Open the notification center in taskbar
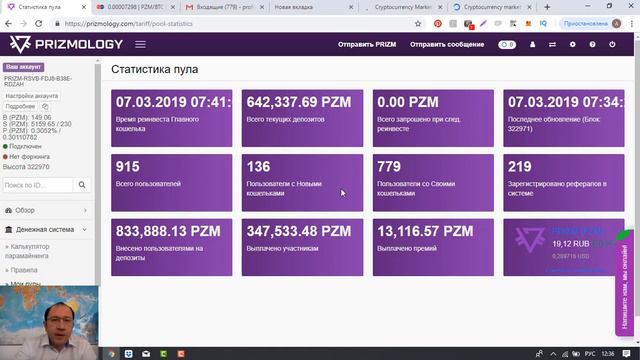 click(627, 354)
